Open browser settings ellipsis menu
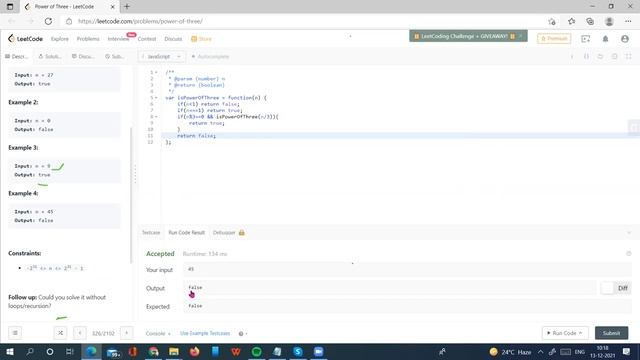Screen dimensions: 640x360 628,21
